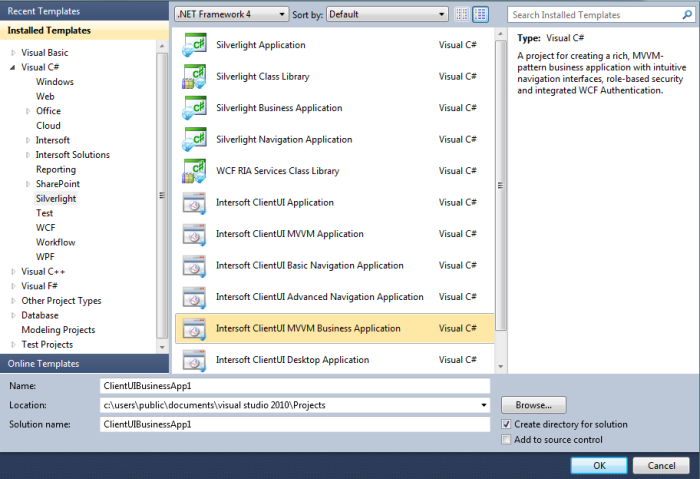Expand the Visual C++ node
Viewport: 700px width, 479px height.
13,271
